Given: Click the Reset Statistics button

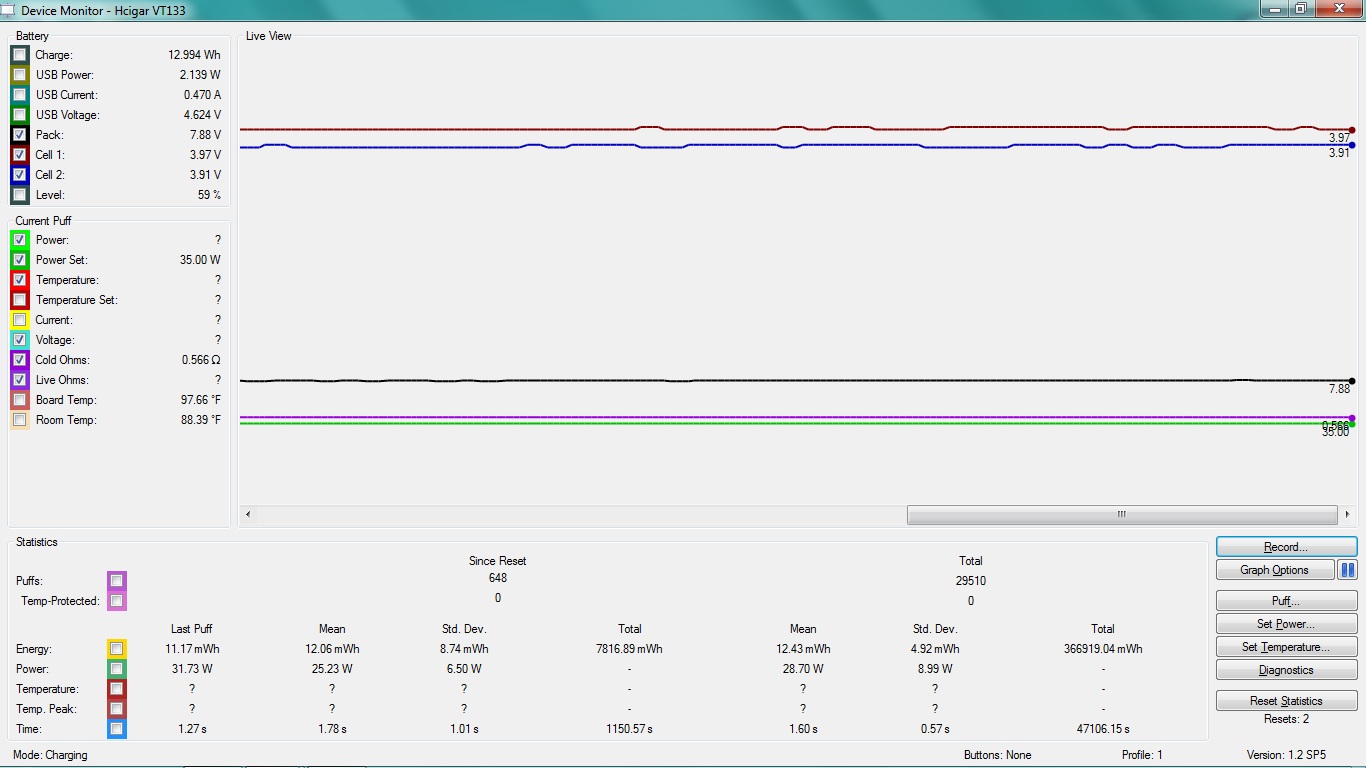Looking at the screenshot, I should point(1286,701).
